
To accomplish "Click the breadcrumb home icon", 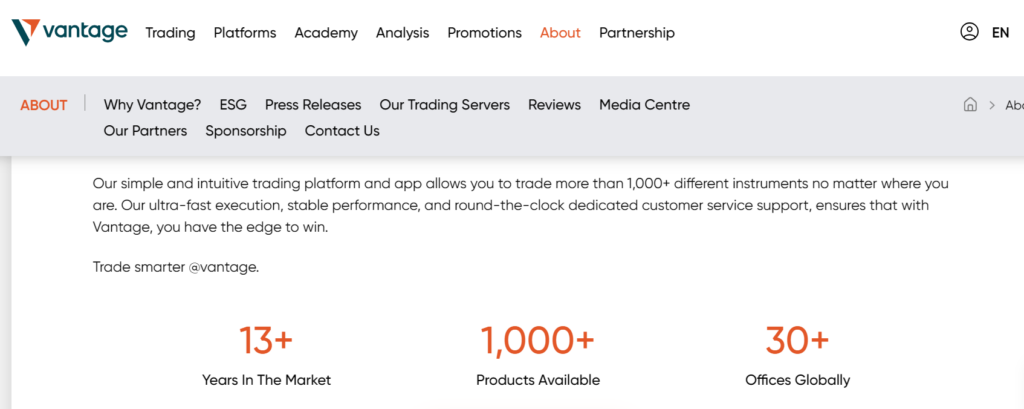I will 970,105.
